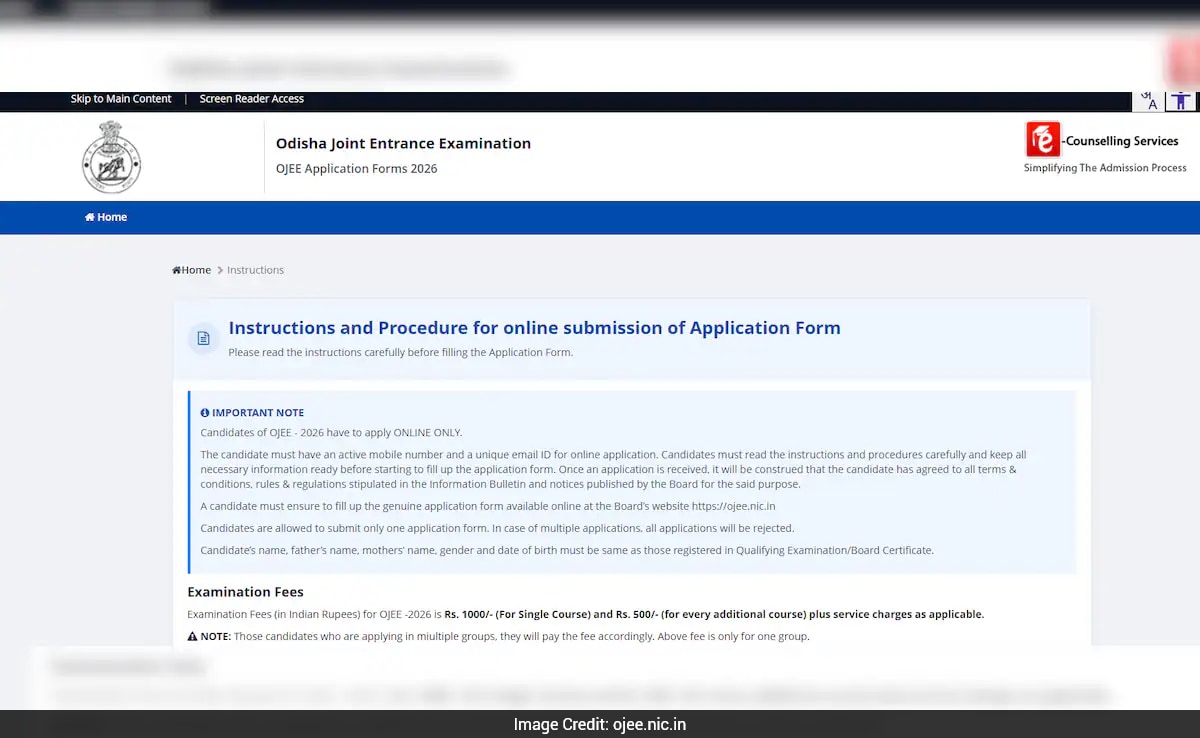Open the Screen Reader Access link

(x=251, y=99)
